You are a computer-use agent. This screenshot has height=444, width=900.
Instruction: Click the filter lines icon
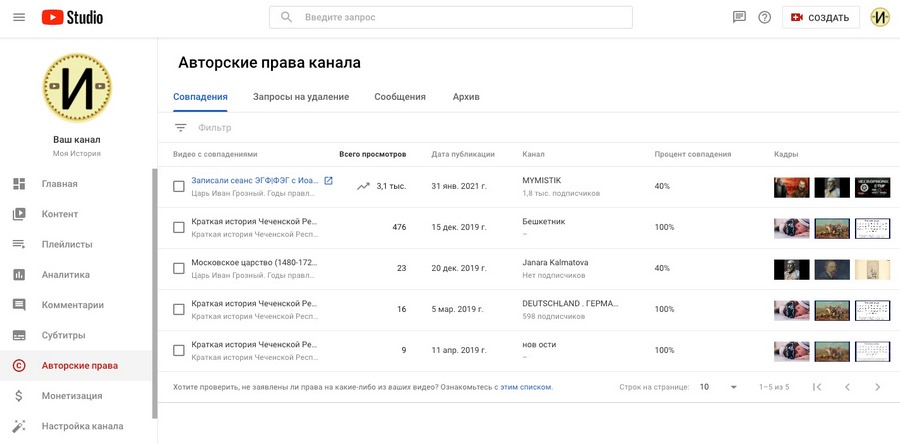tap(181, 127)
